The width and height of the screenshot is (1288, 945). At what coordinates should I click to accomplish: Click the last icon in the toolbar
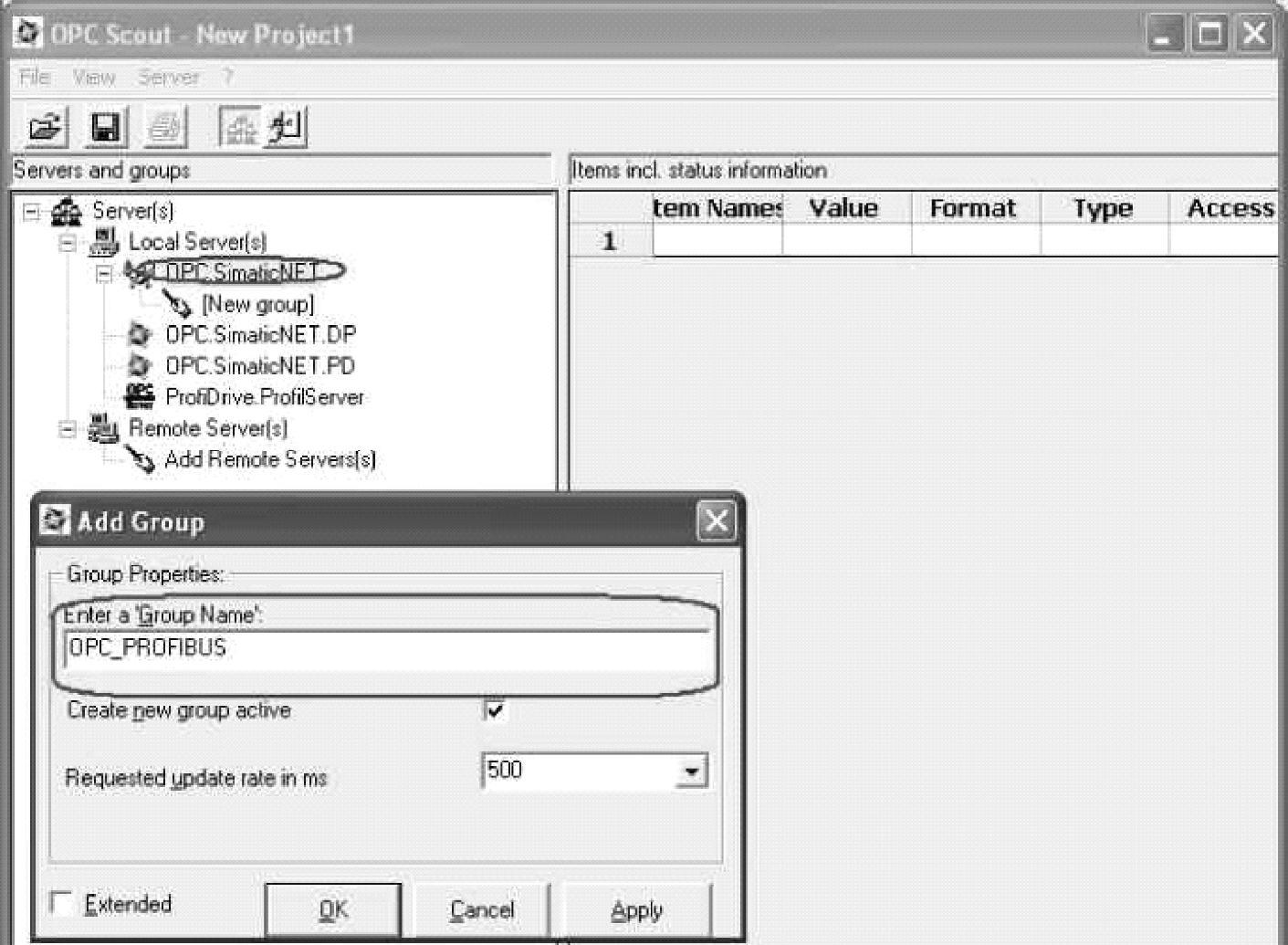(x=286, y=126)
